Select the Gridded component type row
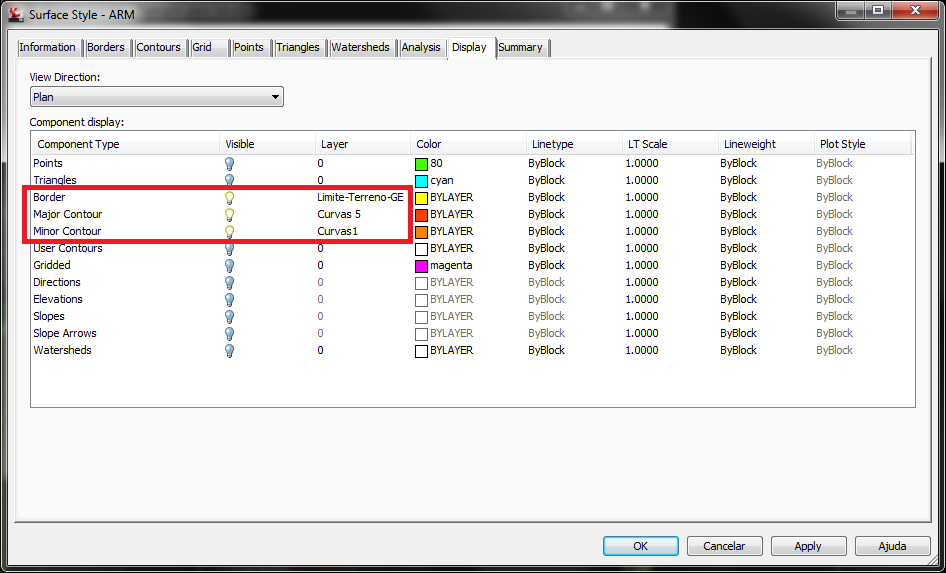The image size is (946, 573). (x=52, y=265)
